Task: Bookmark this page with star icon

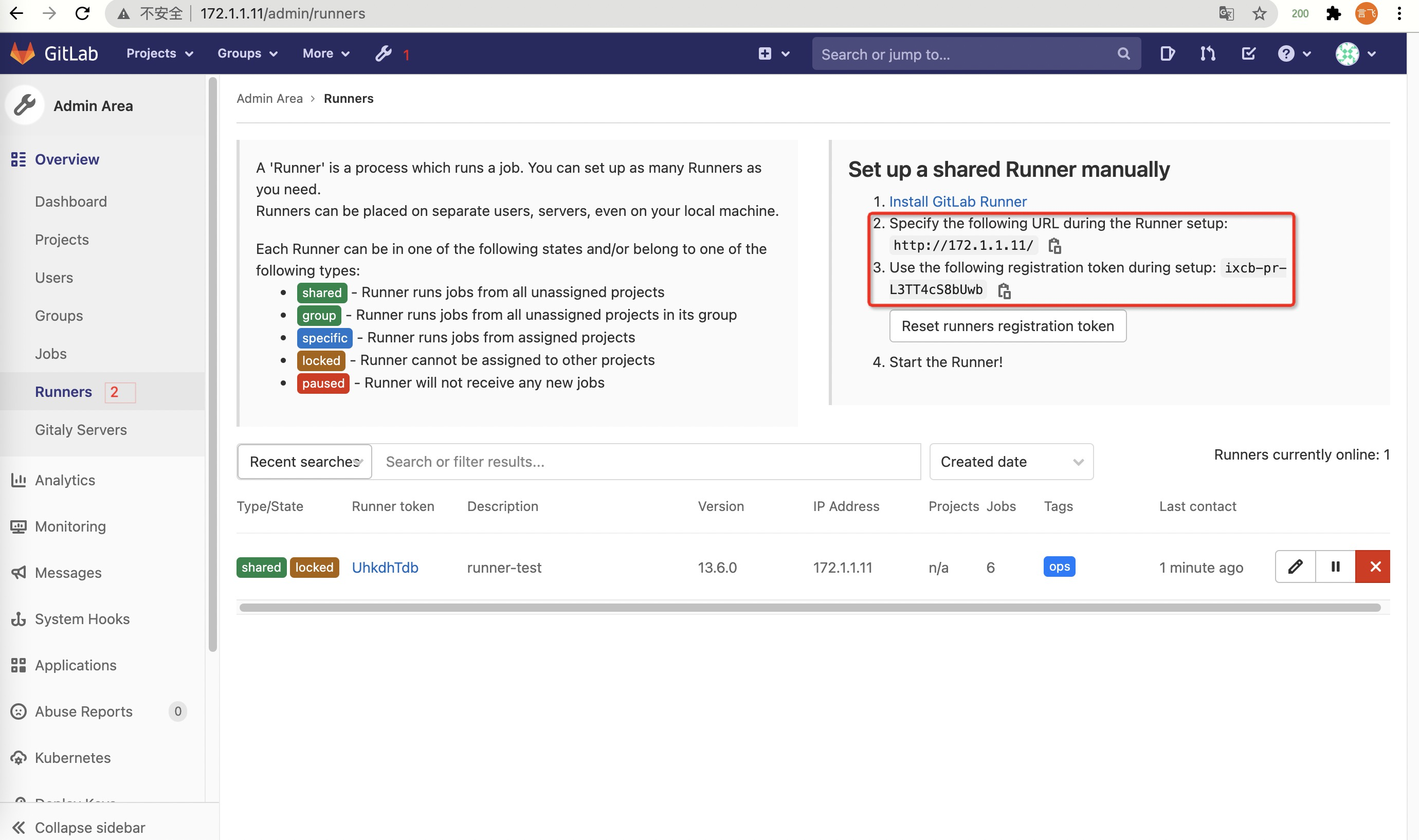Action: click(1259, 13)
